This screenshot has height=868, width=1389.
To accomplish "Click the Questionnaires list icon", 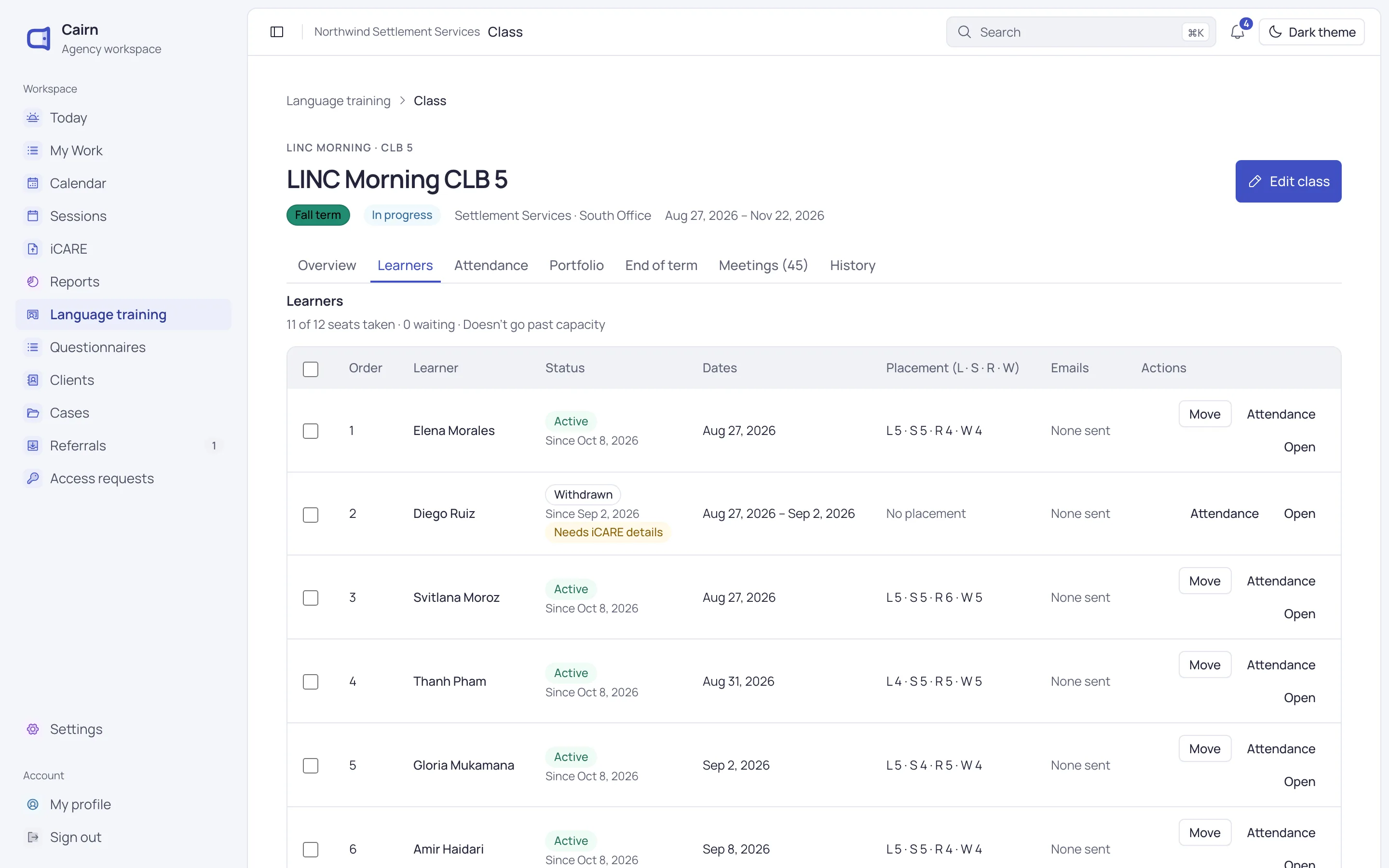I will [x=33, y=347].
